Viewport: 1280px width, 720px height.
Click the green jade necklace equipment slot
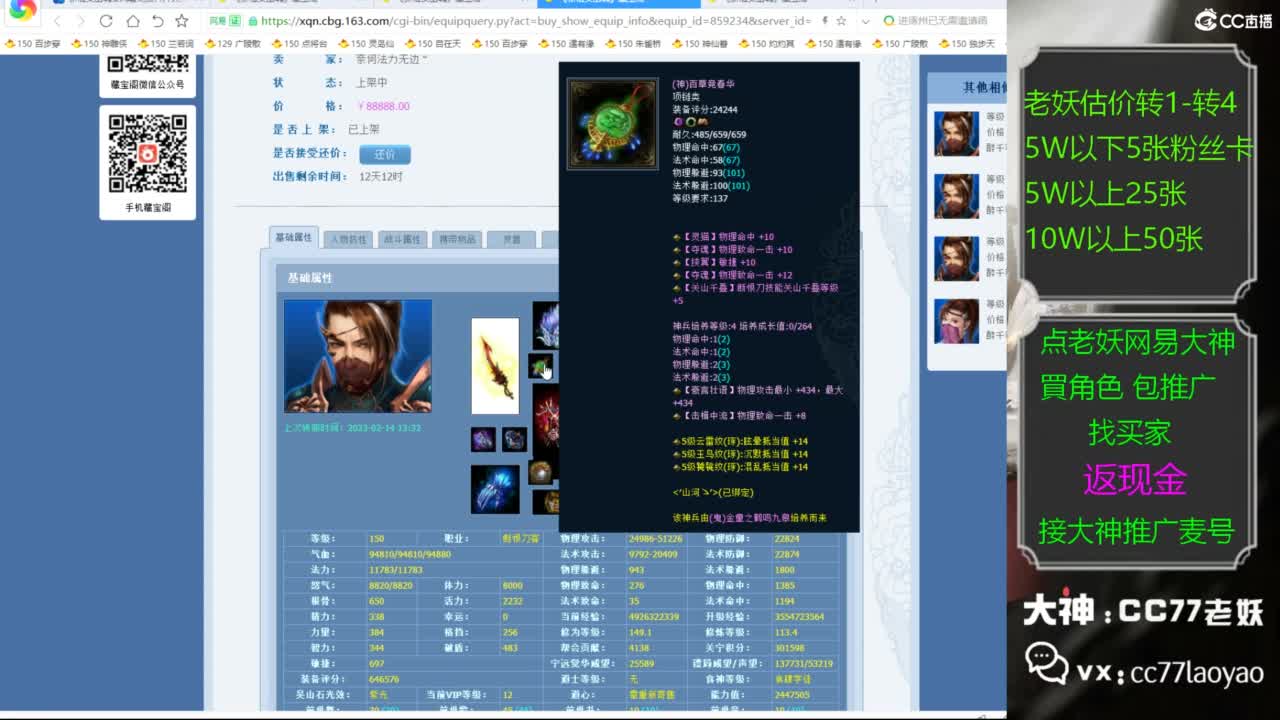point(541,366)
